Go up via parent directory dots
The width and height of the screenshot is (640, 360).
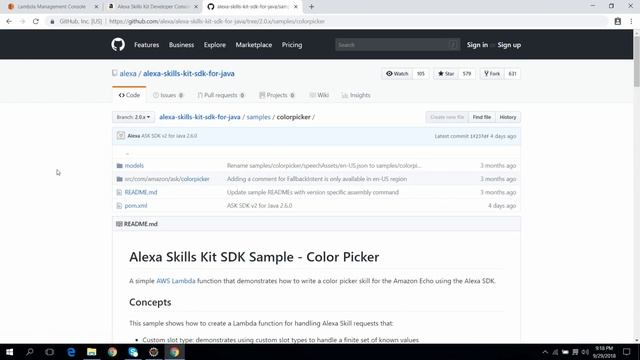[127, 153]
